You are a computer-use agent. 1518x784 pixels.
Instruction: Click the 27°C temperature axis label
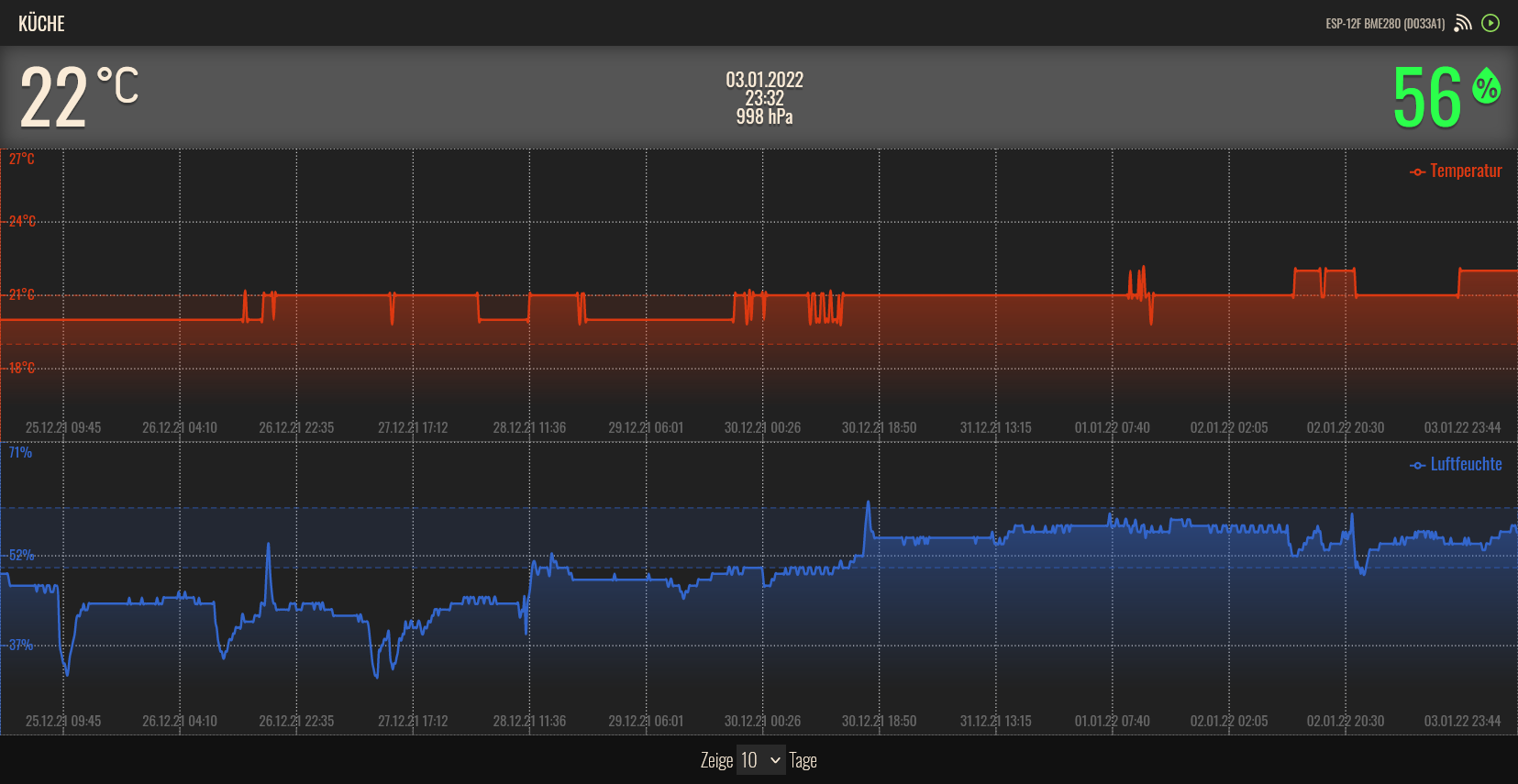pos(22,159)
